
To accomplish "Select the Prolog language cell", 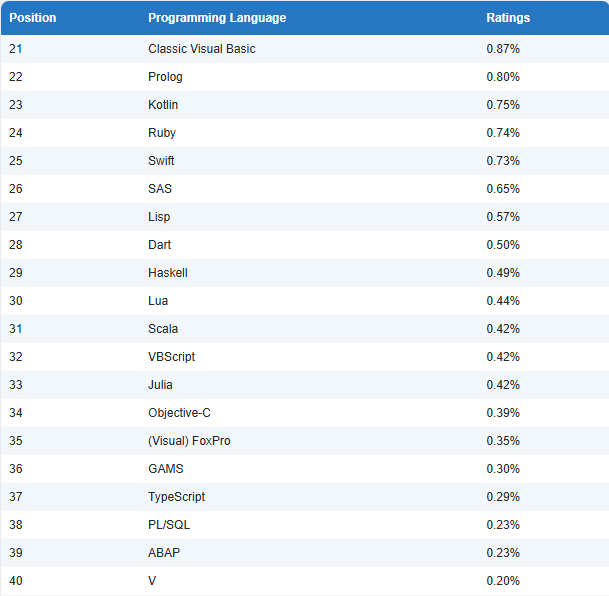I will [x=165, y=77].
